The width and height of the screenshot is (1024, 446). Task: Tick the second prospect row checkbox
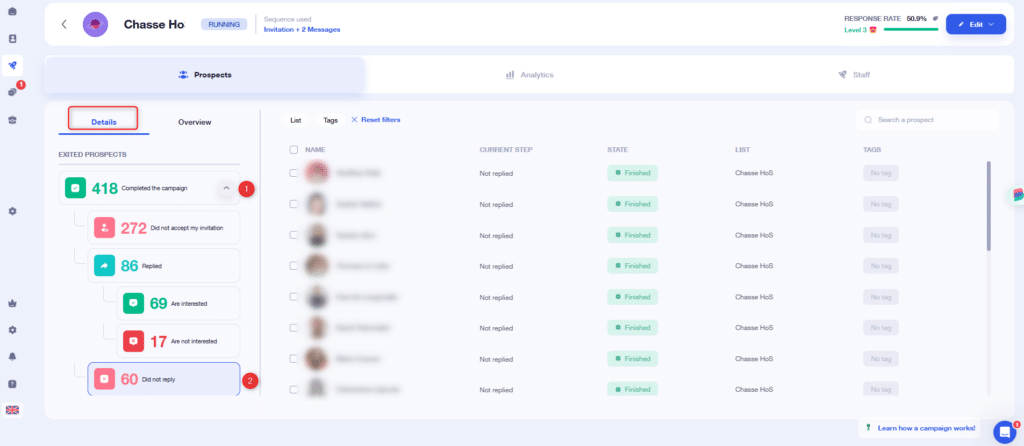pyautogui.click(x=293, y=204)
